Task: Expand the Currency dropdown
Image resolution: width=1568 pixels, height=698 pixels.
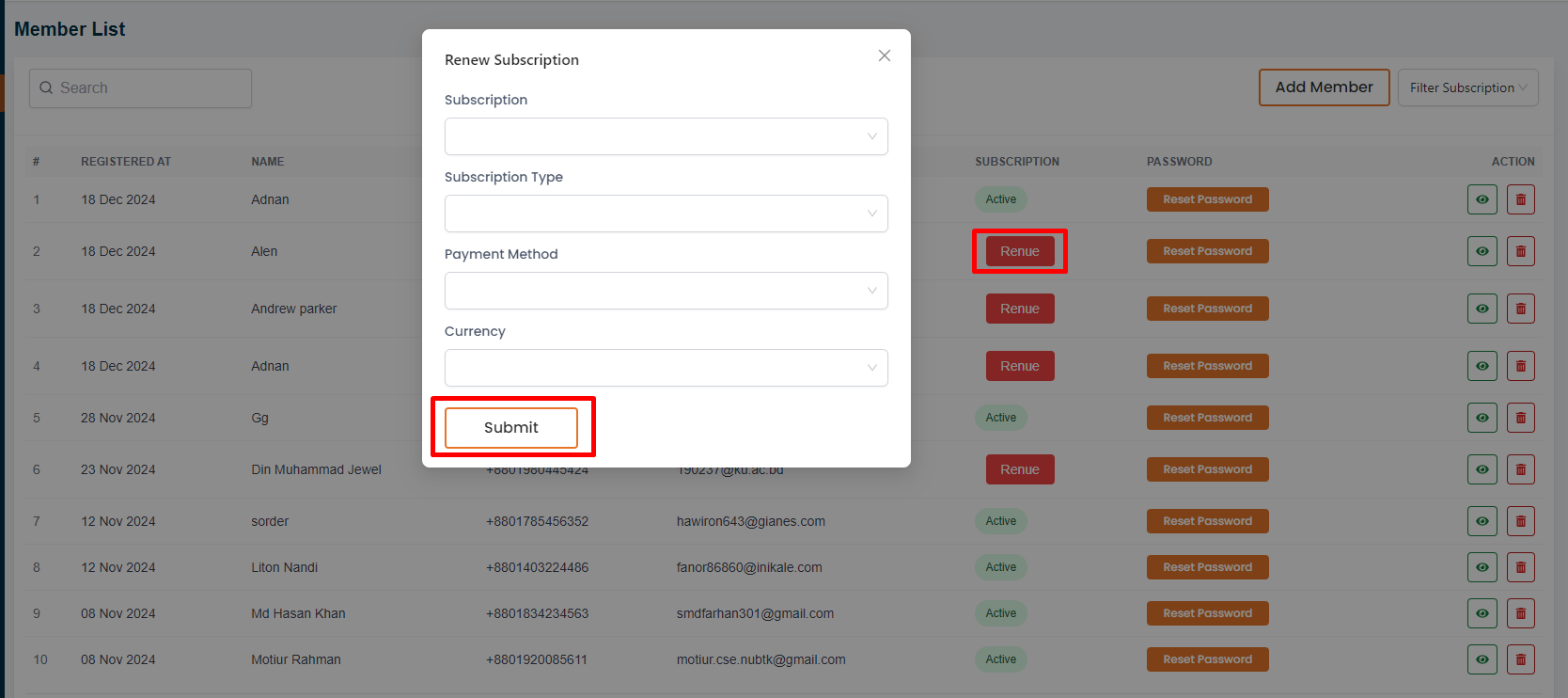Action: [666, 368]
